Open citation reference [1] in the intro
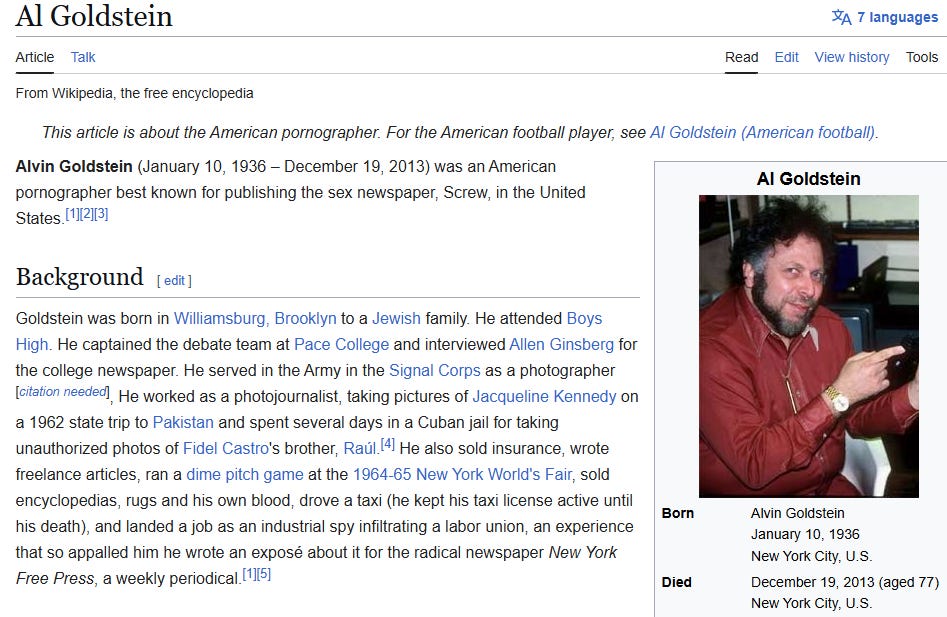The image size is (947, 617). [x=72, y=214]
